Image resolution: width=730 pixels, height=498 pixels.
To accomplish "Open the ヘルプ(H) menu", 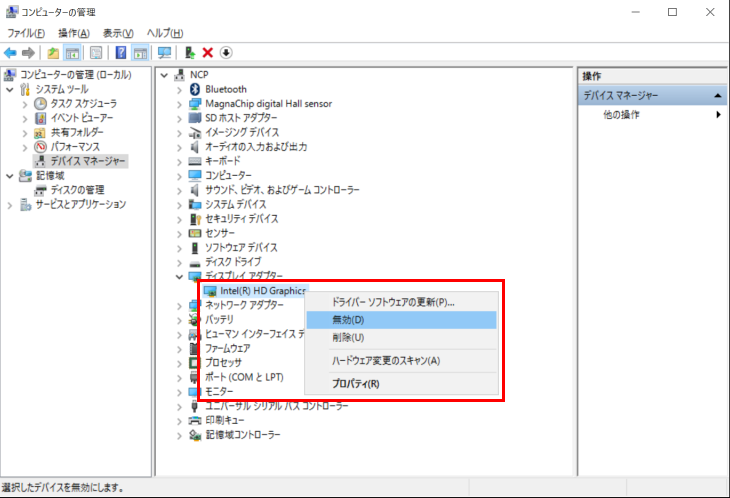I will (x=165, y=33).
